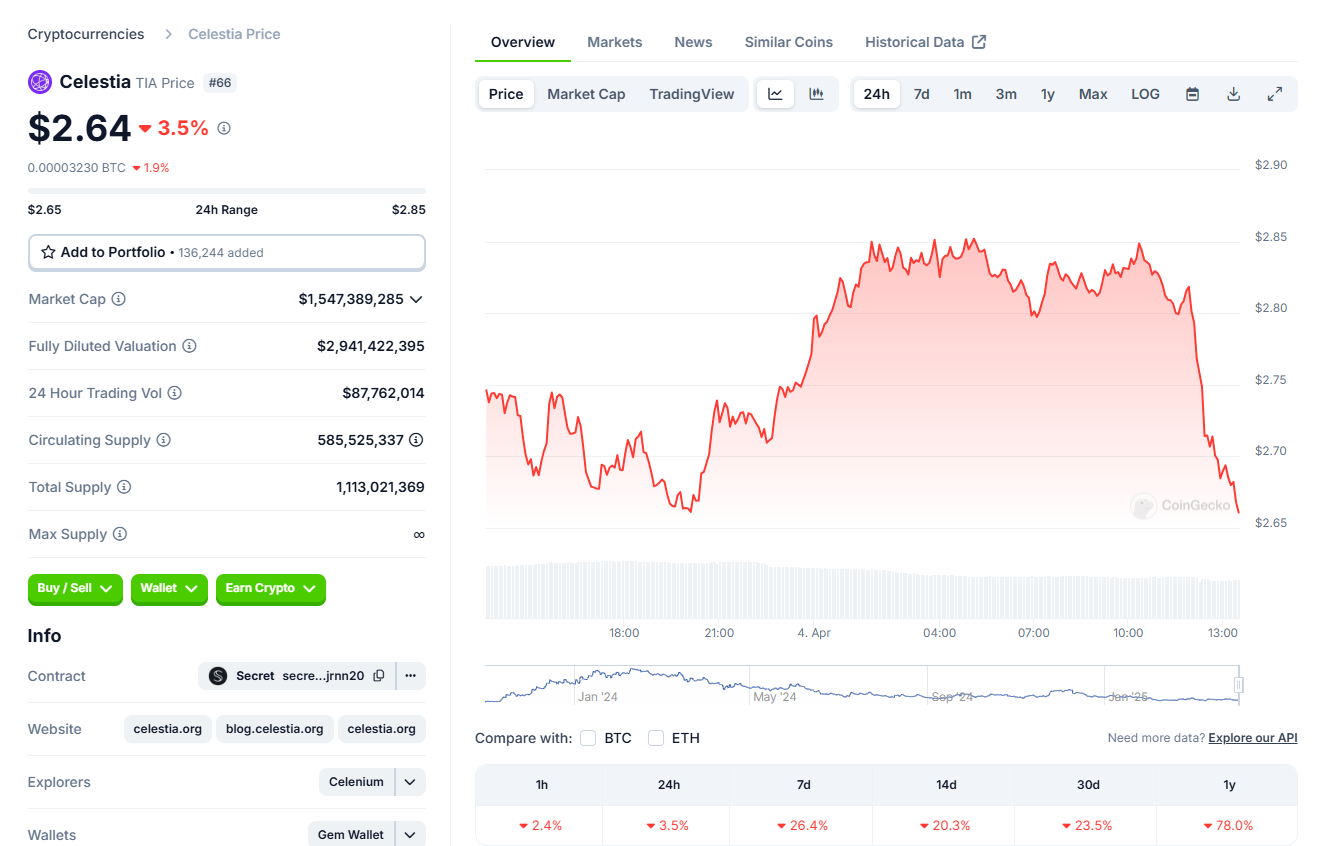Click the Secret network logo icon

click(218, 676)
